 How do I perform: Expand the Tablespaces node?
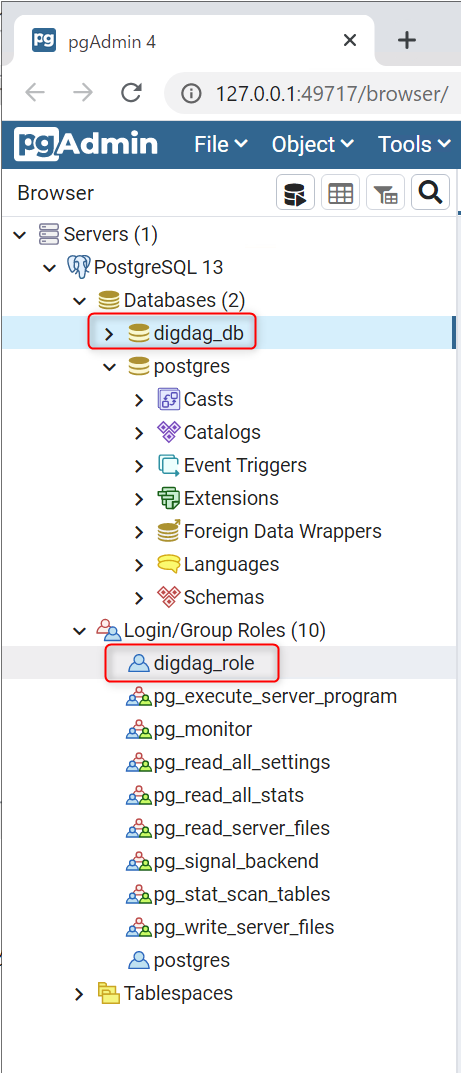pyautogui.click(x=80, y=994)
